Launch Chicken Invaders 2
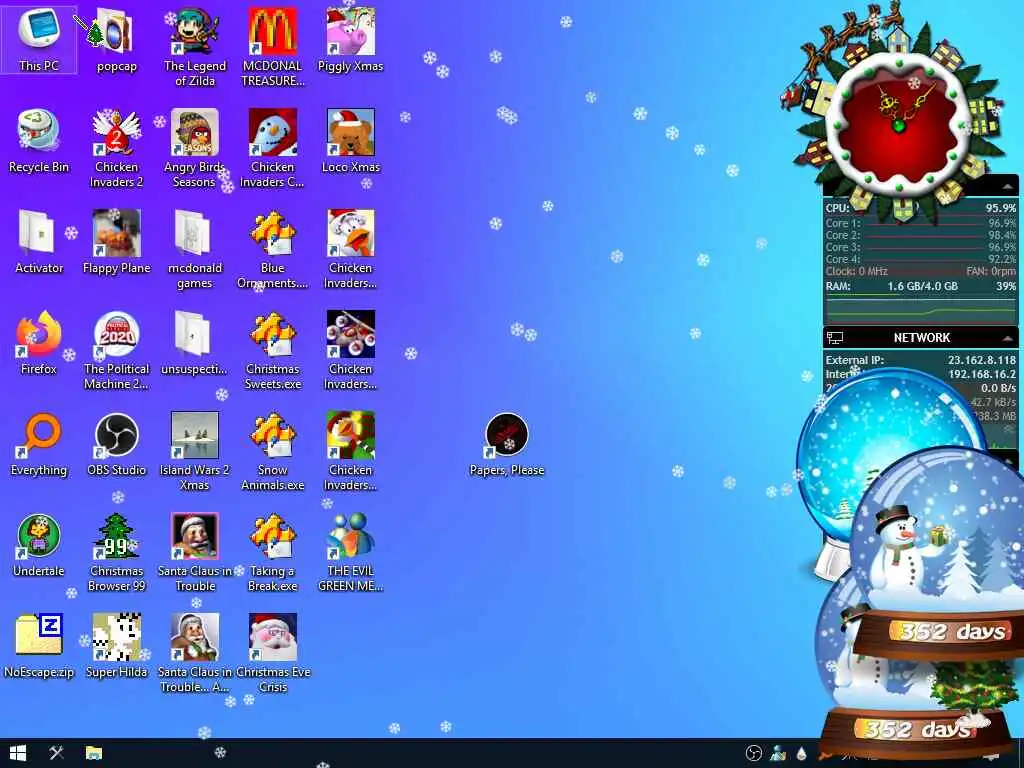 pyautogui.click(x=116, y=148)
